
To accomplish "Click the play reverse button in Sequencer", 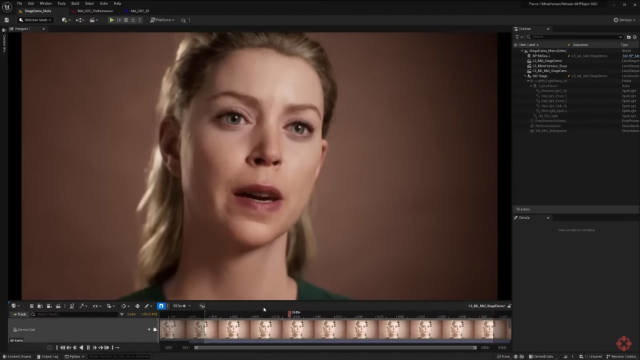I will [x=81, y=348].
